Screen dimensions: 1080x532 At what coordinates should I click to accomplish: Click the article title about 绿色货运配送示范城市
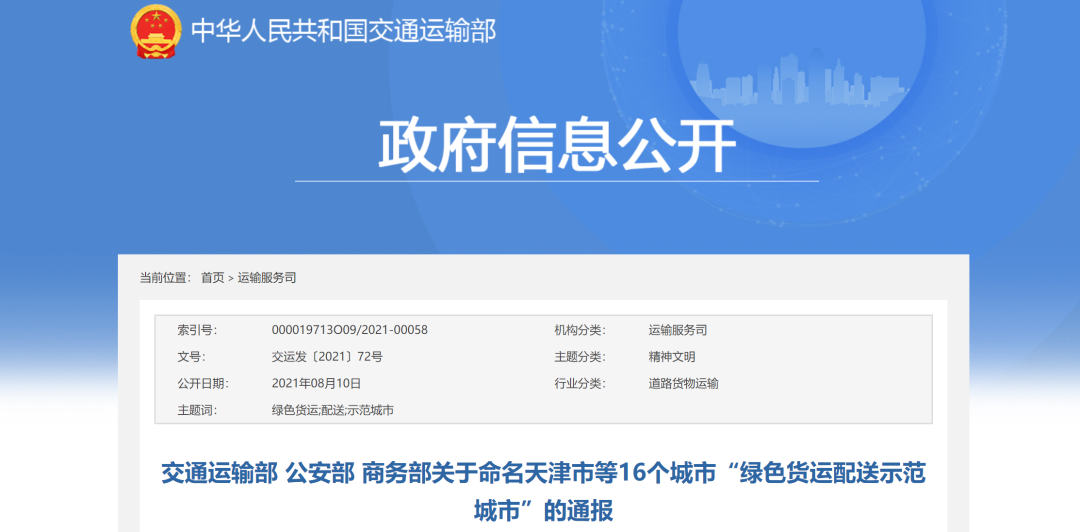543,492
